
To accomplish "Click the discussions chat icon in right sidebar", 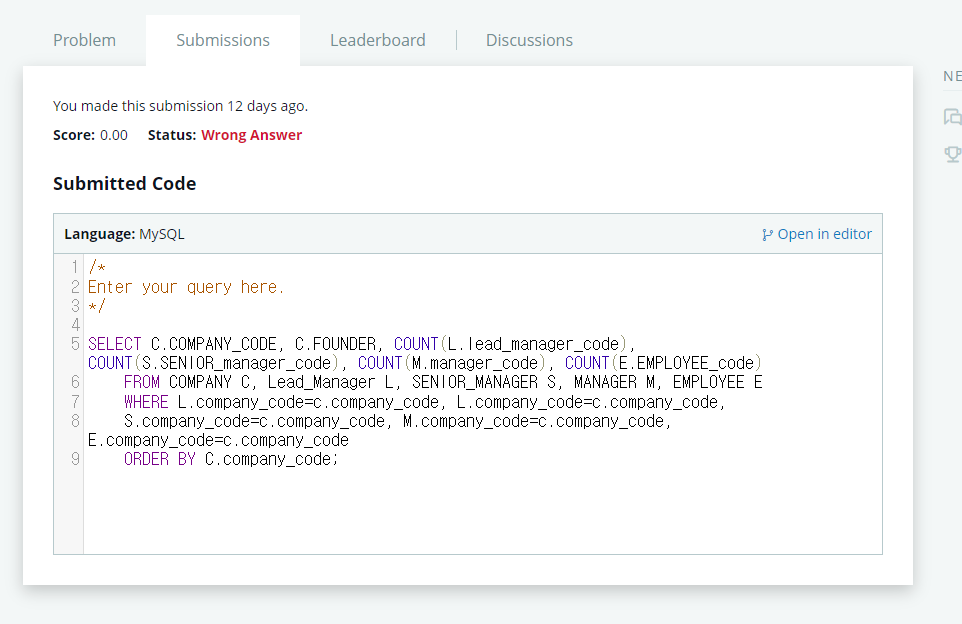I will (952, 116).
